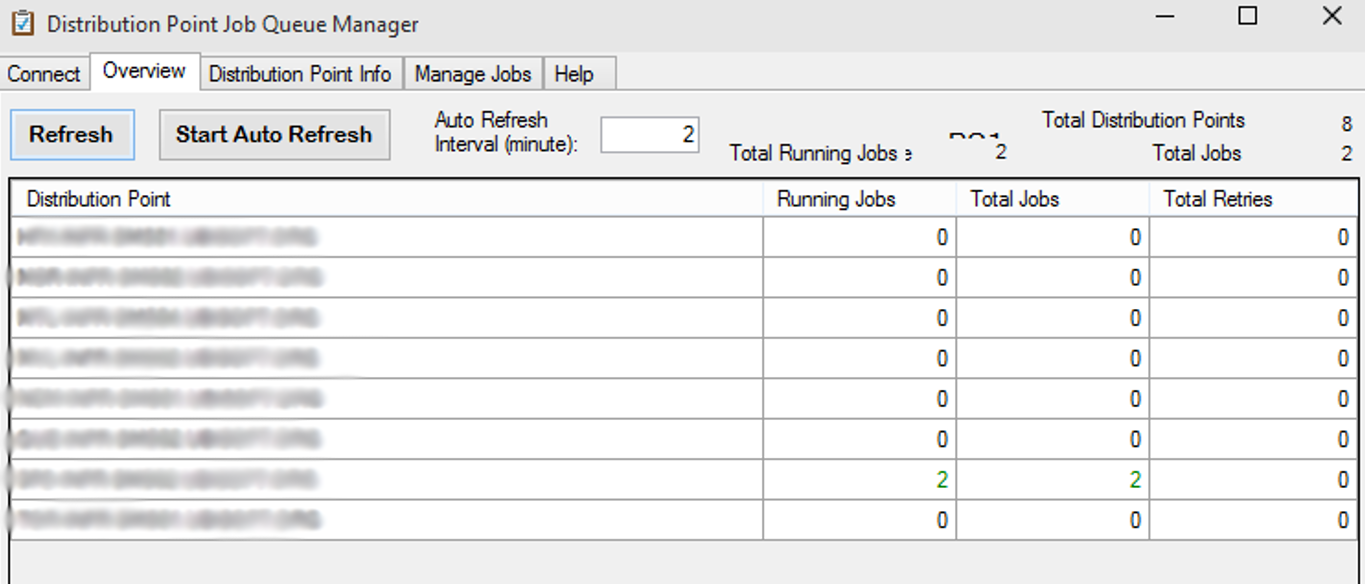Click the Refresh button
This screenshot has height=584, width=1365.
(x=71, y=134)
